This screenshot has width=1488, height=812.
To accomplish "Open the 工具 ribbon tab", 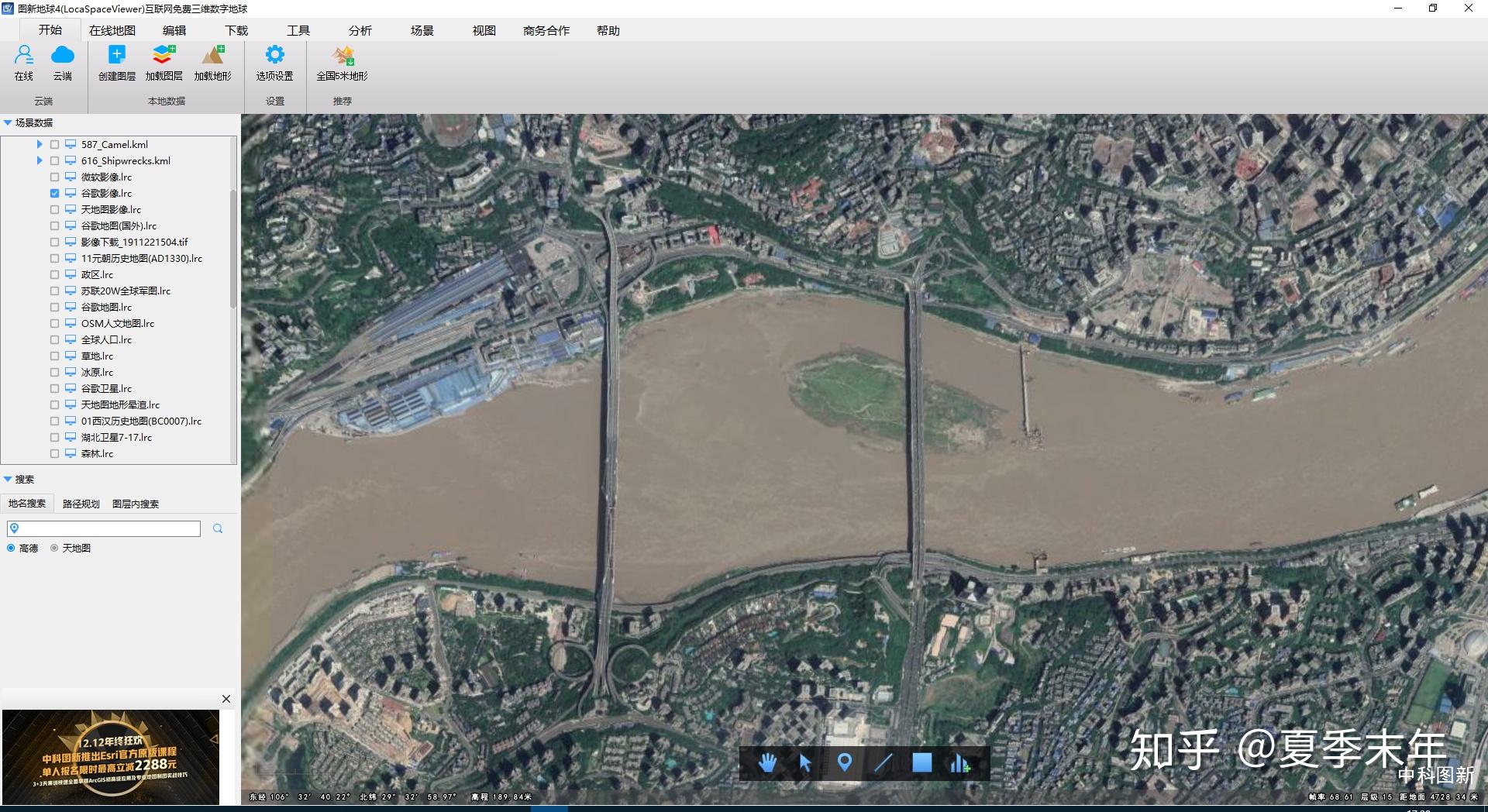I will point(298,30).
